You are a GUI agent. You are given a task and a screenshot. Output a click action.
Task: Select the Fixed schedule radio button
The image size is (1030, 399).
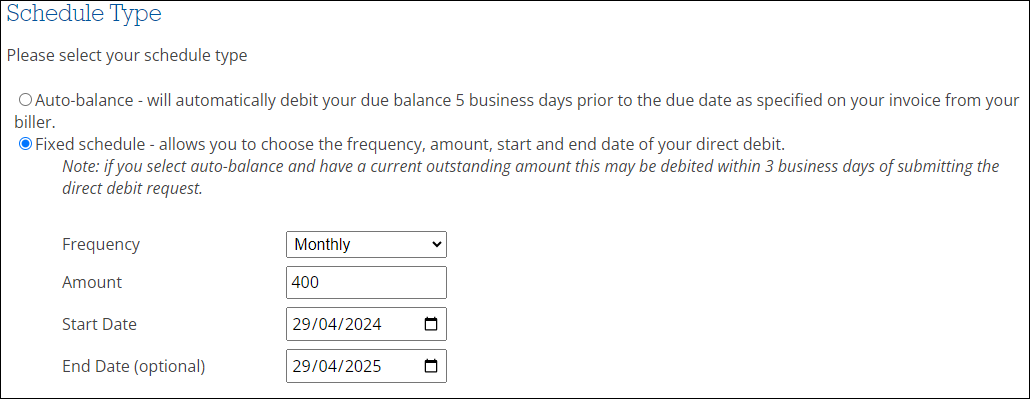(25, 143)
